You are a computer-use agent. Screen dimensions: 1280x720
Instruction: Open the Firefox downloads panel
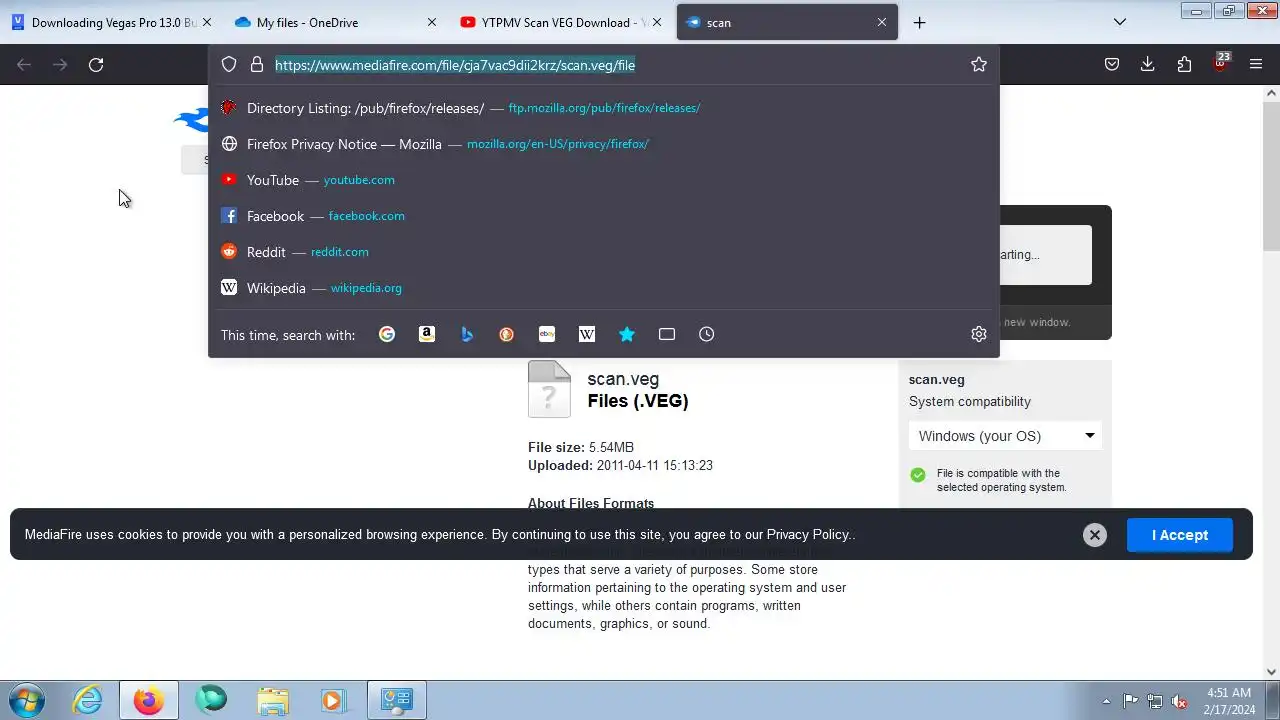pyautogui.click(x=1148, y=64)
